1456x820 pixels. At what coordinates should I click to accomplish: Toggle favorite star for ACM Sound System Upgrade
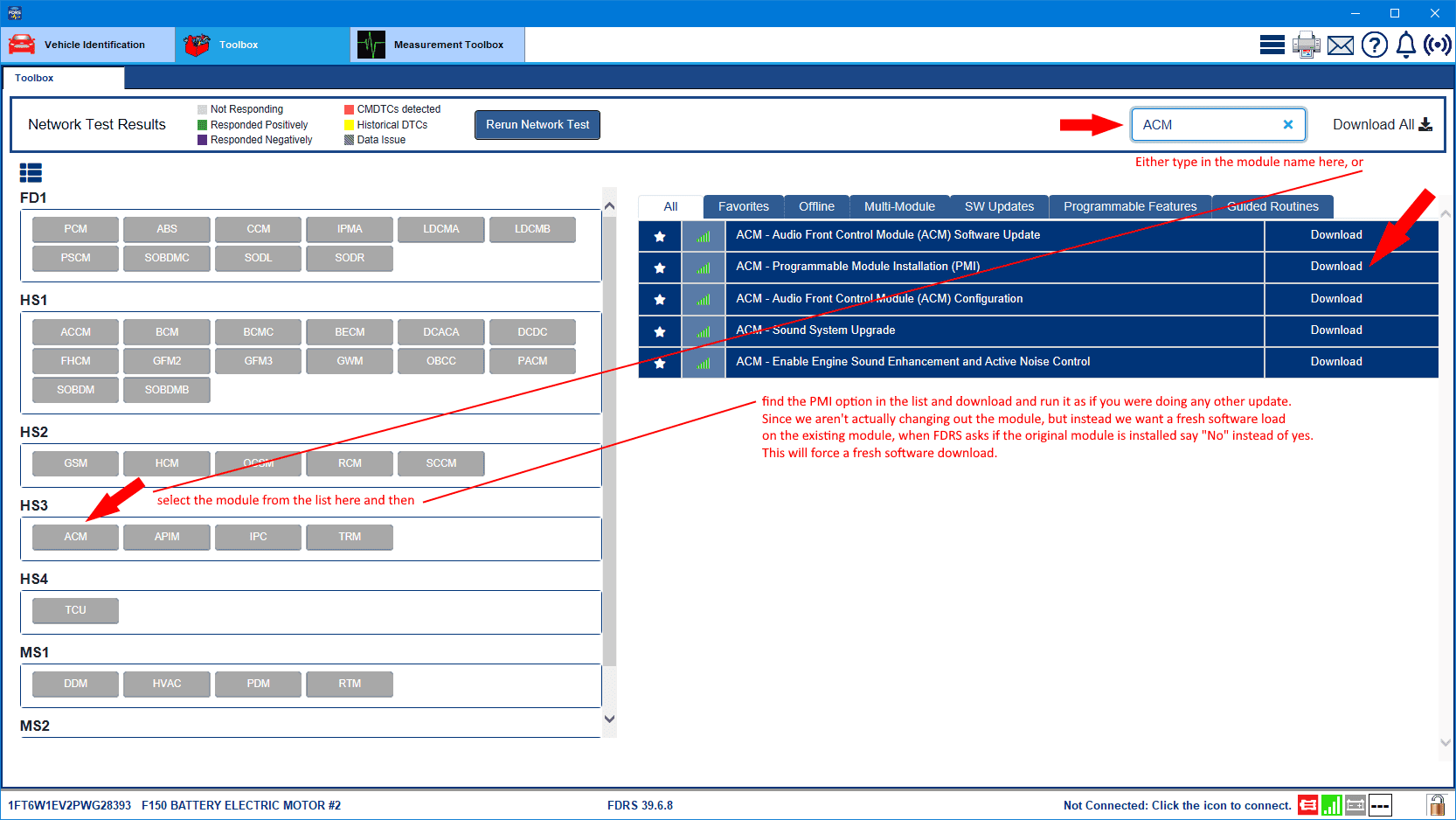660,331
